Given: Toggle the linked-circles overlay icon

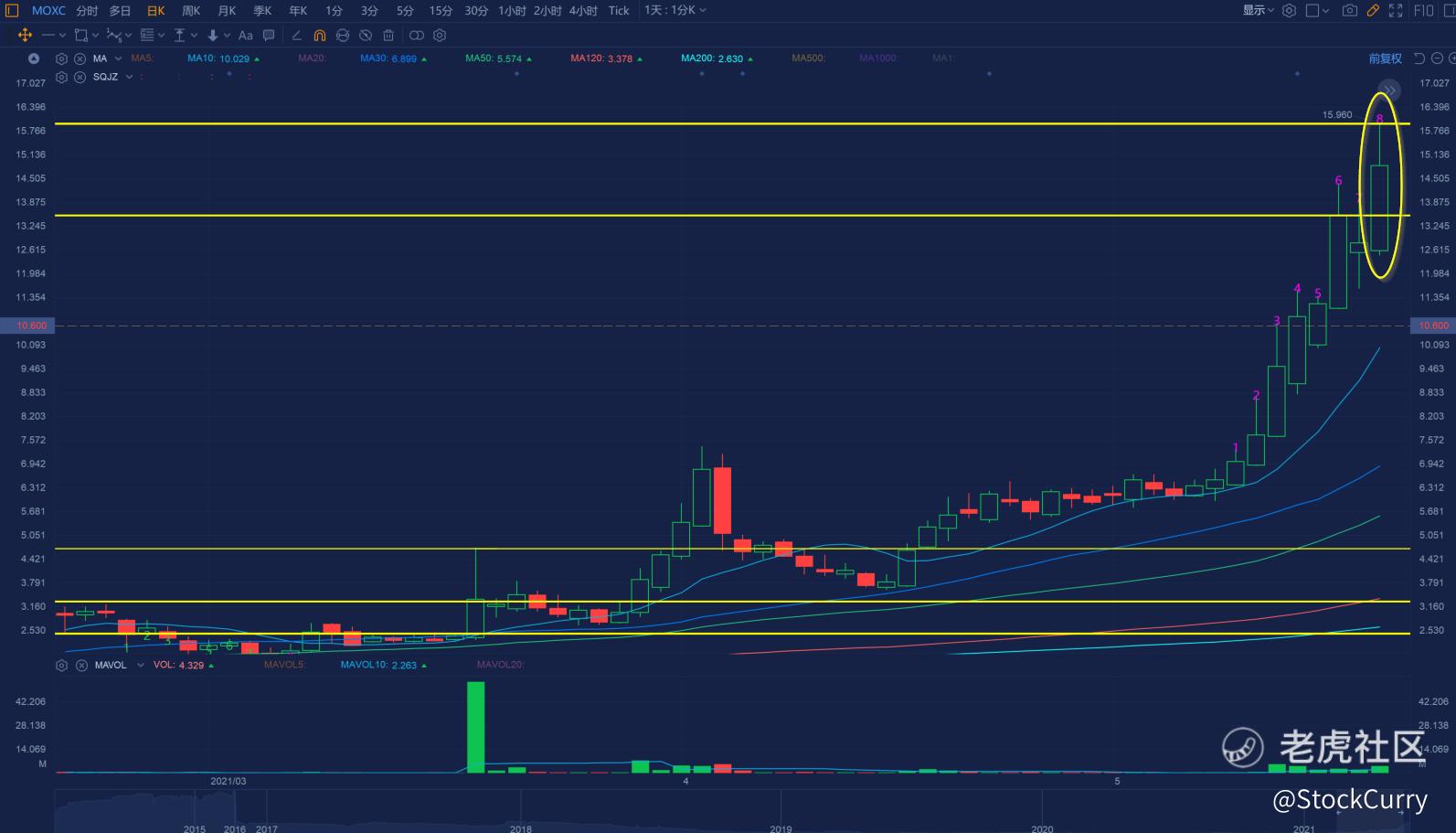Looking at the screenshot, I should pos(417,35).
